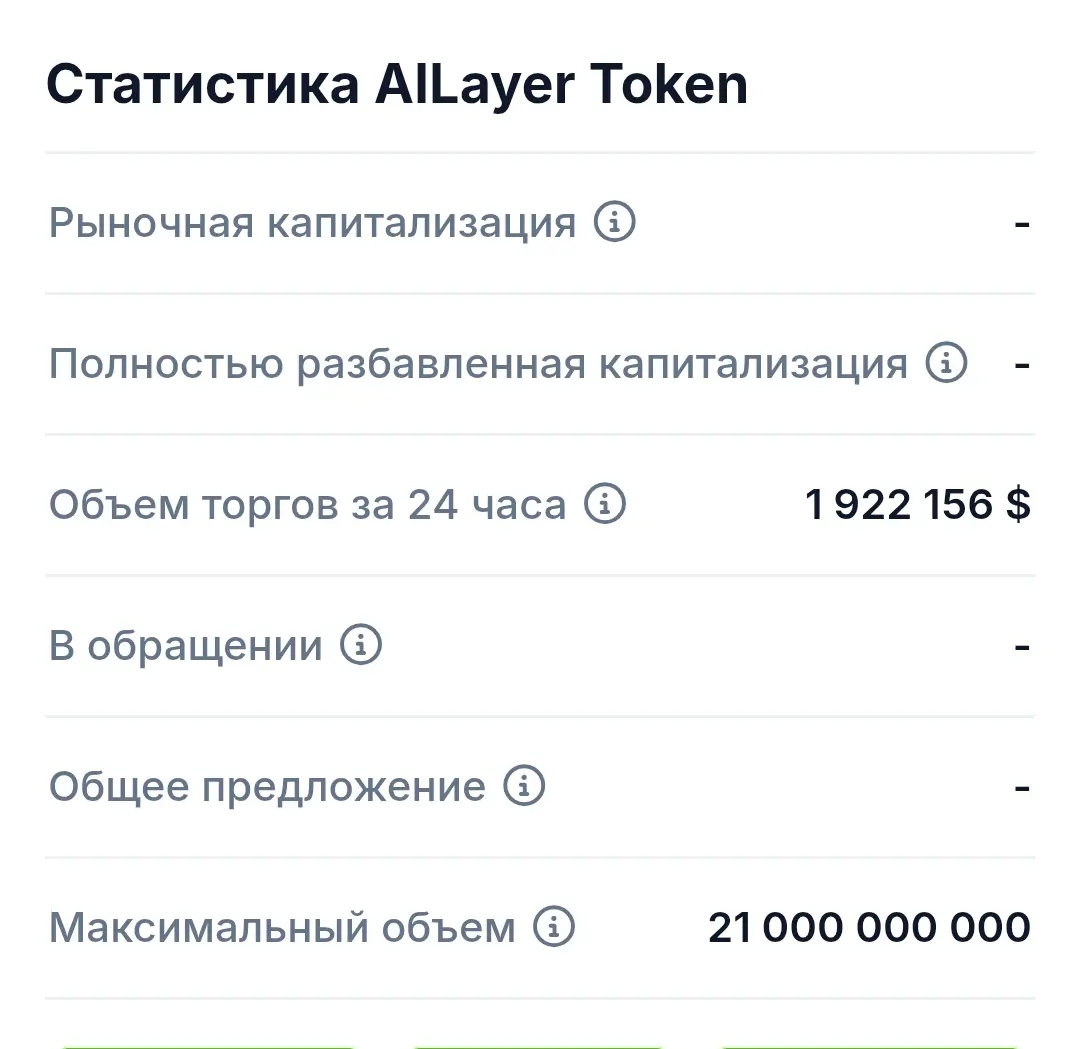Select the Общее предложение label

tap(267, 787)
